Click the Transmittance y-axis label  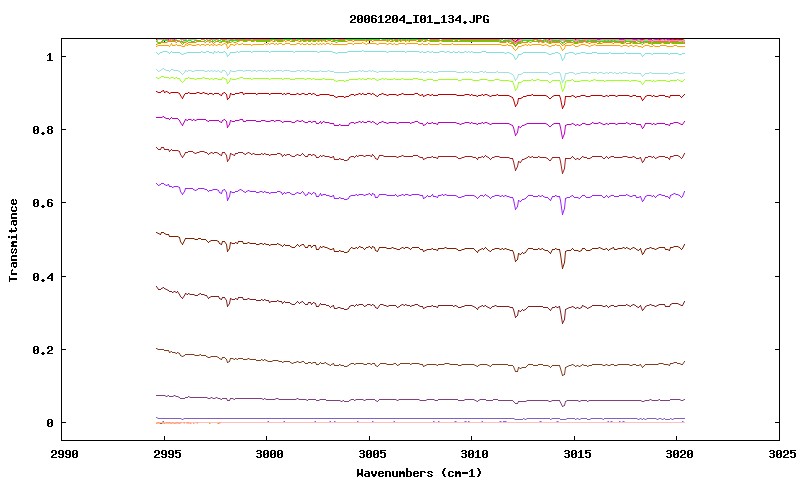click(14, 240)
